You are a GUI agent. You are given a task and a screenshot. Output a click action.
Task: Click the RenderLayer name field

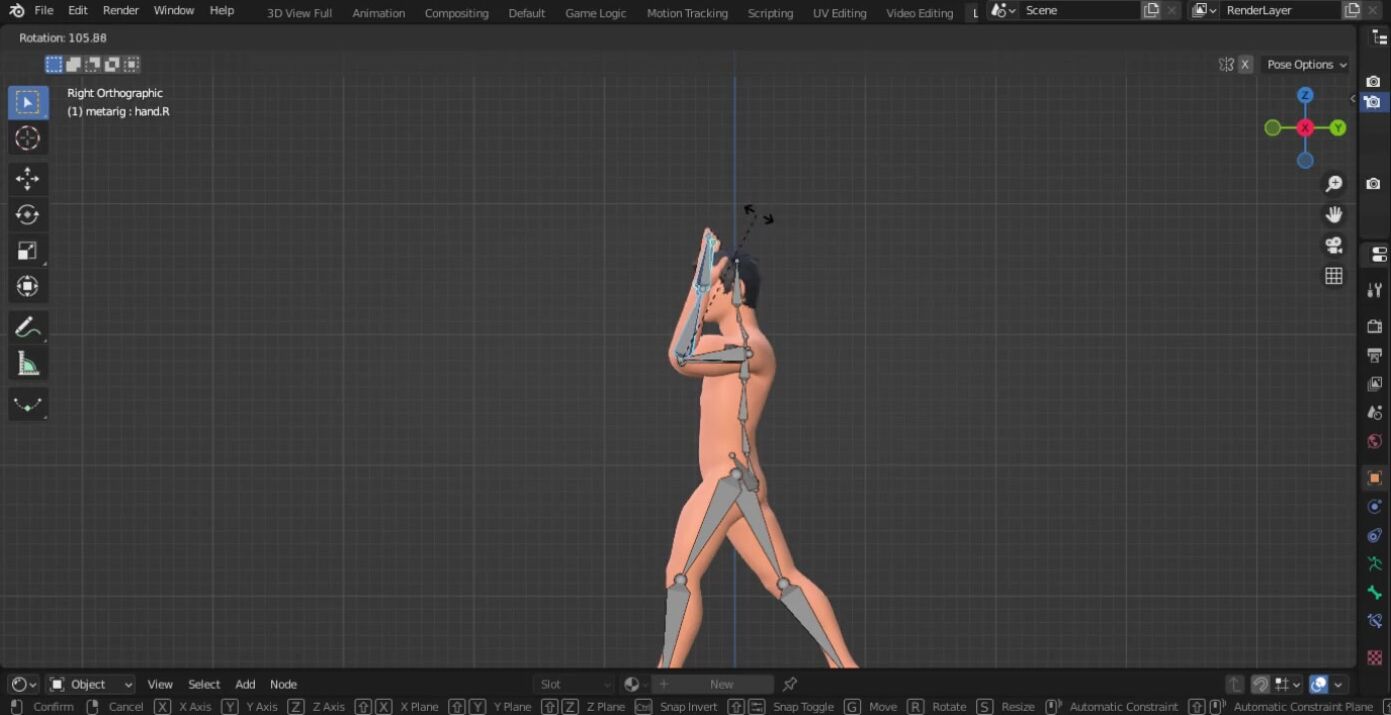click(1279, 11)
